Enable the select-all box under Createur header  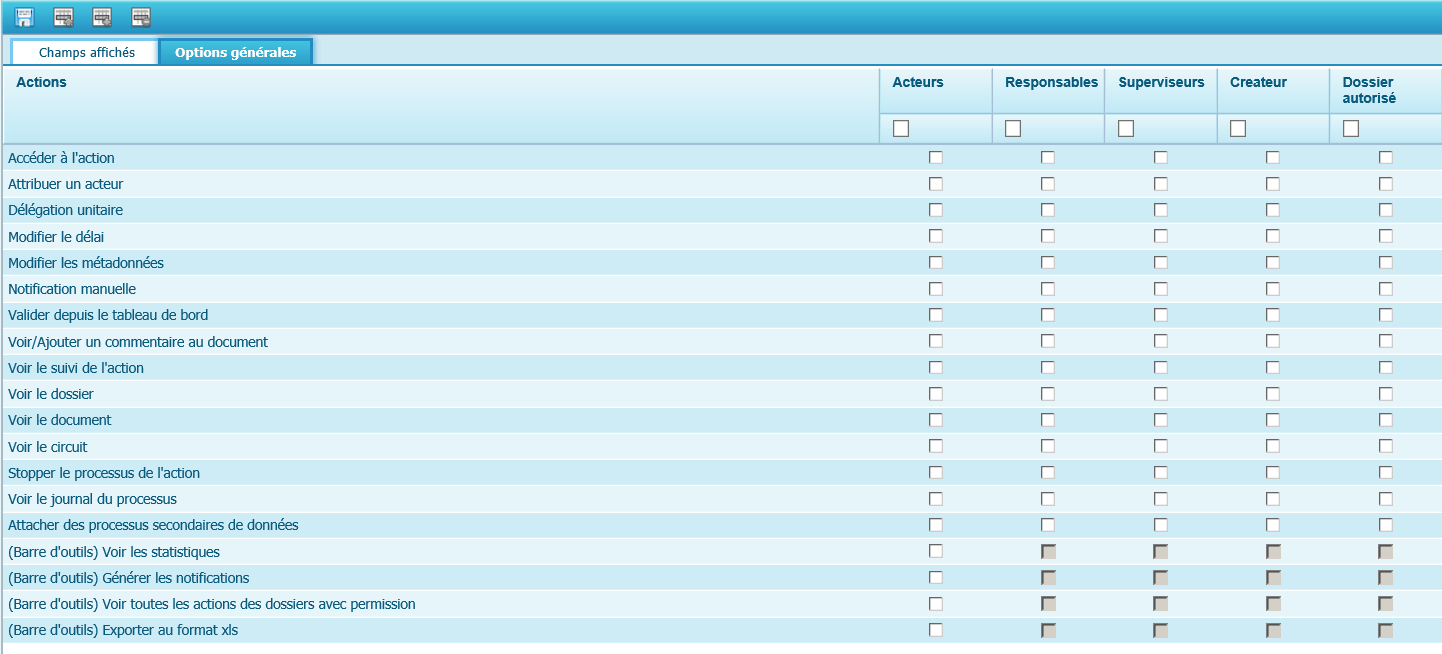1238,128
